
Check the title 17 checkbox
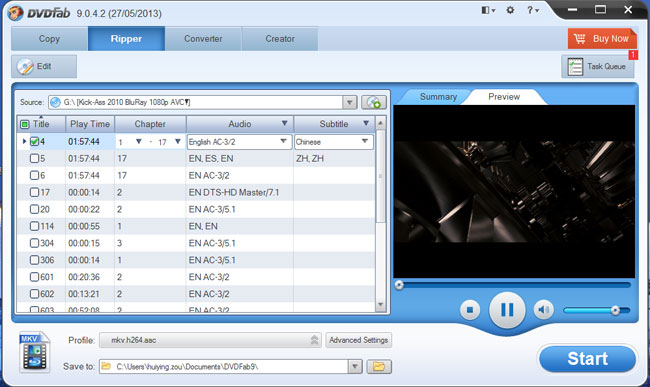click(x=34, y=192)
